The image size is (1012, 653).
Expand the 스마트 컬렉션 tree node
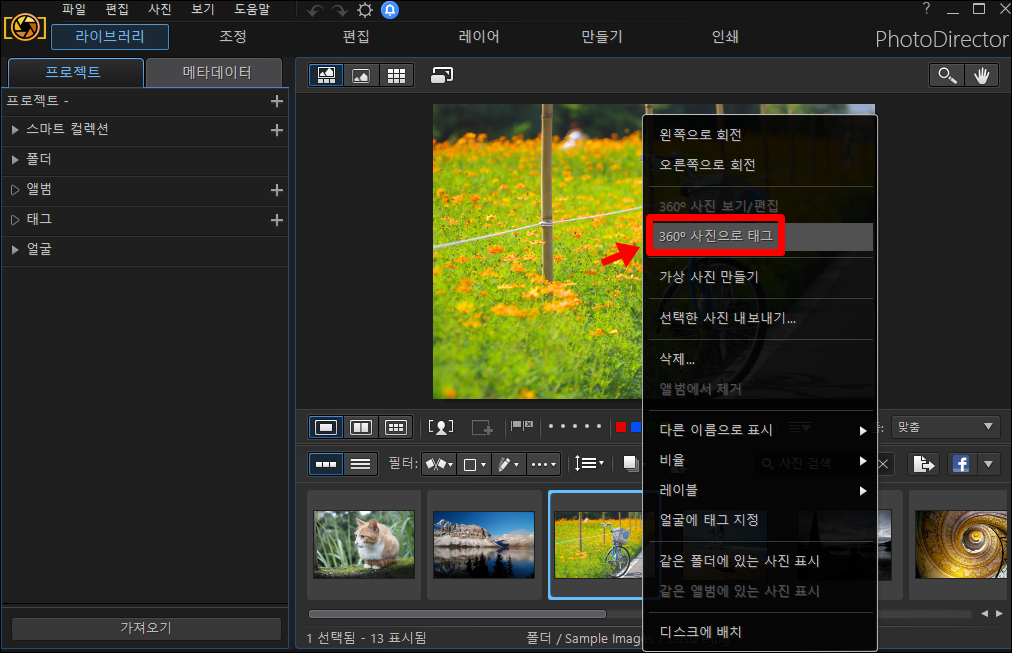click(15, 130)
